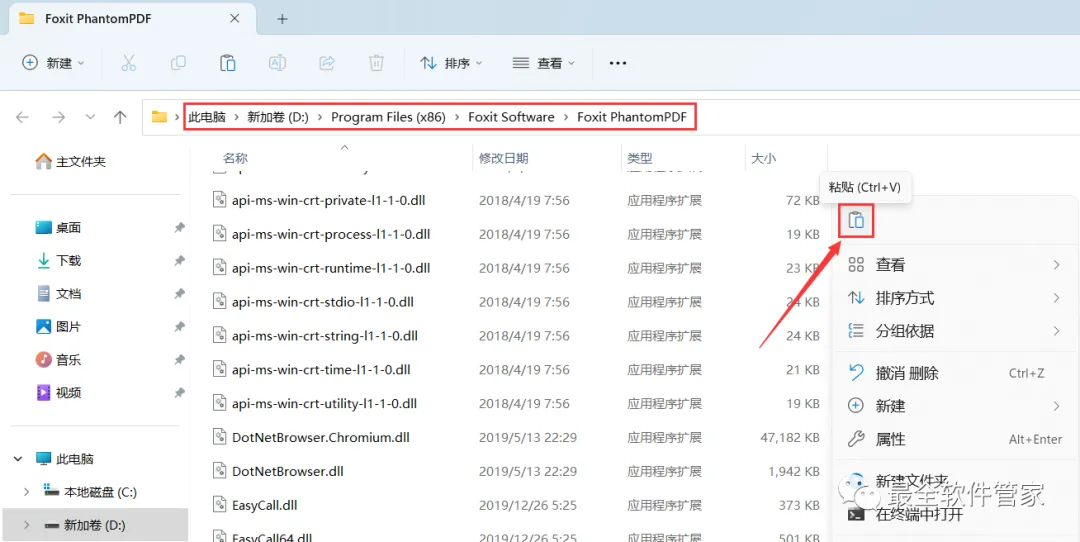
Task: Collapse the 此电脑 tree node
Action: 19,459
